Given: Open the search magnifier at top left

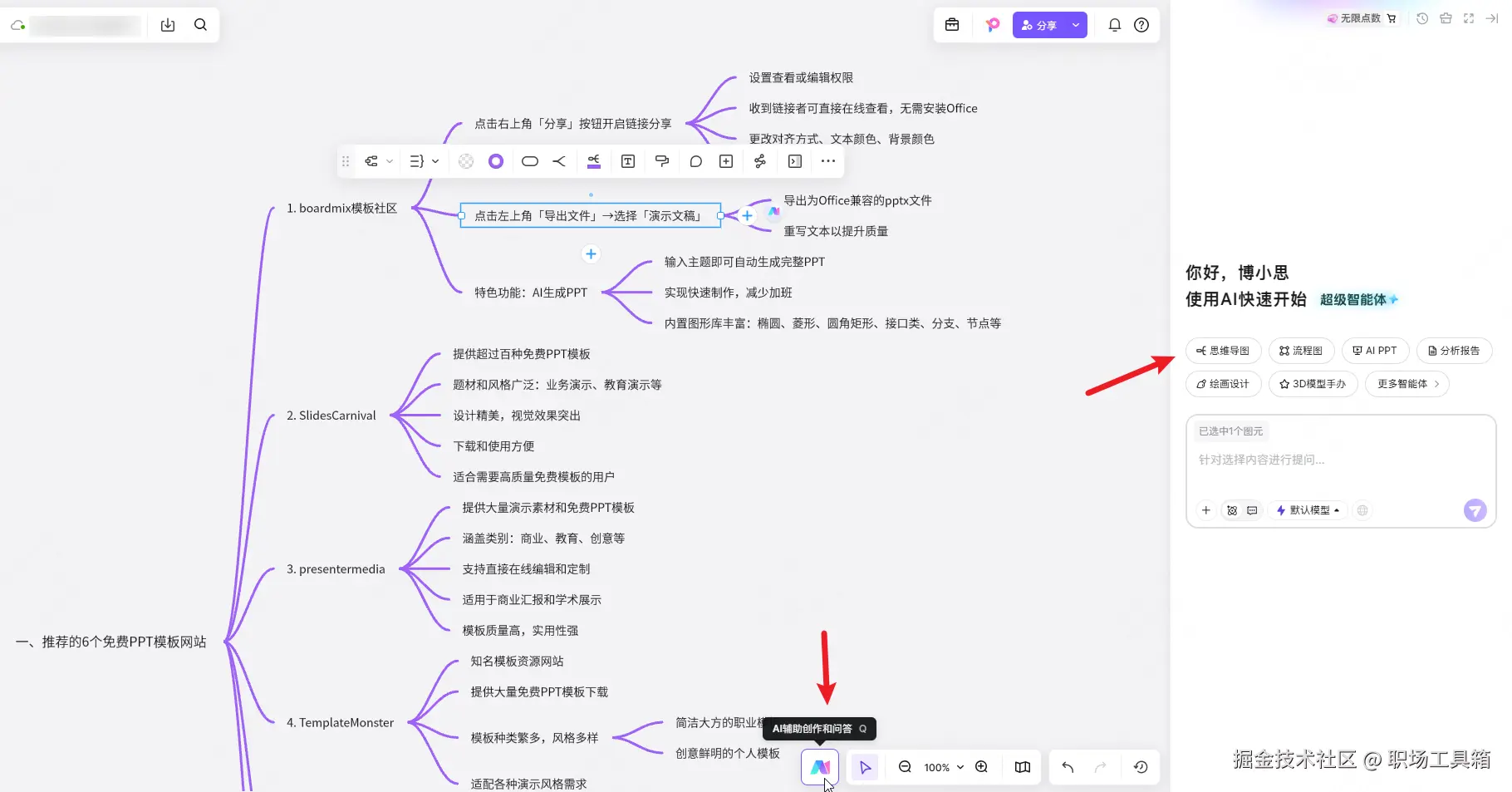Looking at the screenshot, I should [200, 25].
